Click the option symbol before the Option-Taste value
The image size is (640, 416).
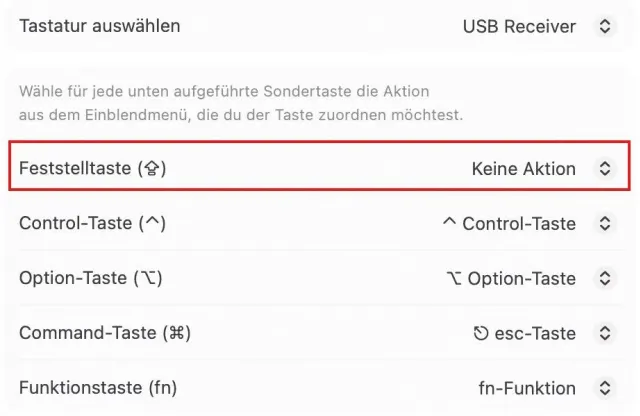click(454, 279)
